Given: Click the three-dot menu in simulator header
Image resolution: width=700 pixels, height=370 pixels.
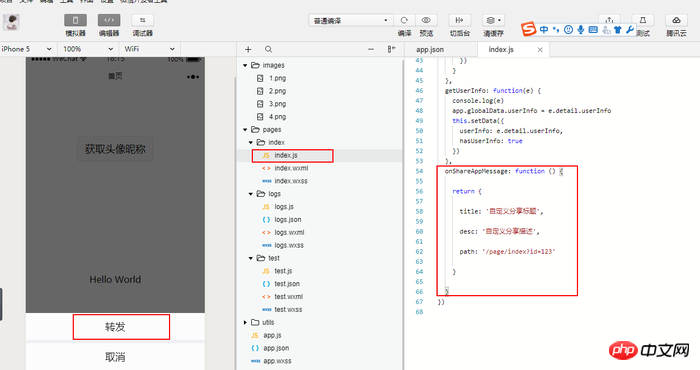Looking at the screenshot, I should [193, 77].
